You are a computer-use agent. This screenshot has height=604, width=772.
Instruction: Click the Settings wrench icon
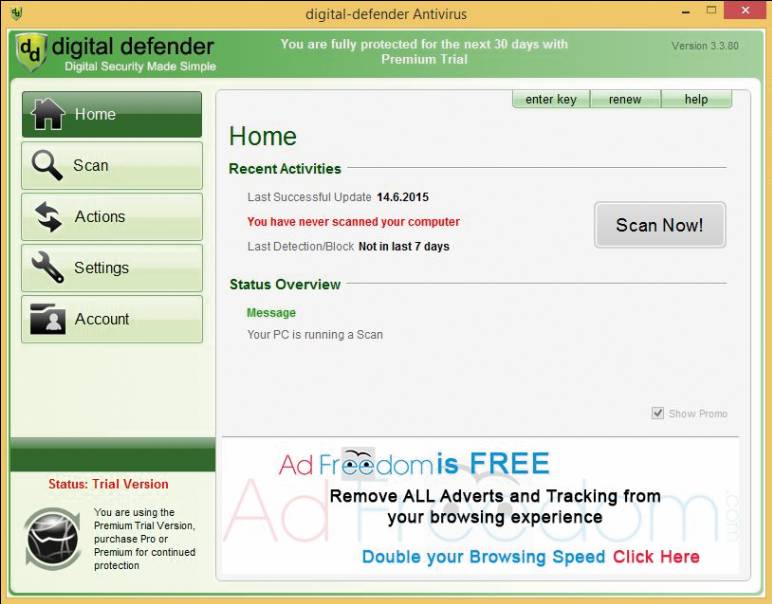tap(47, 267)
